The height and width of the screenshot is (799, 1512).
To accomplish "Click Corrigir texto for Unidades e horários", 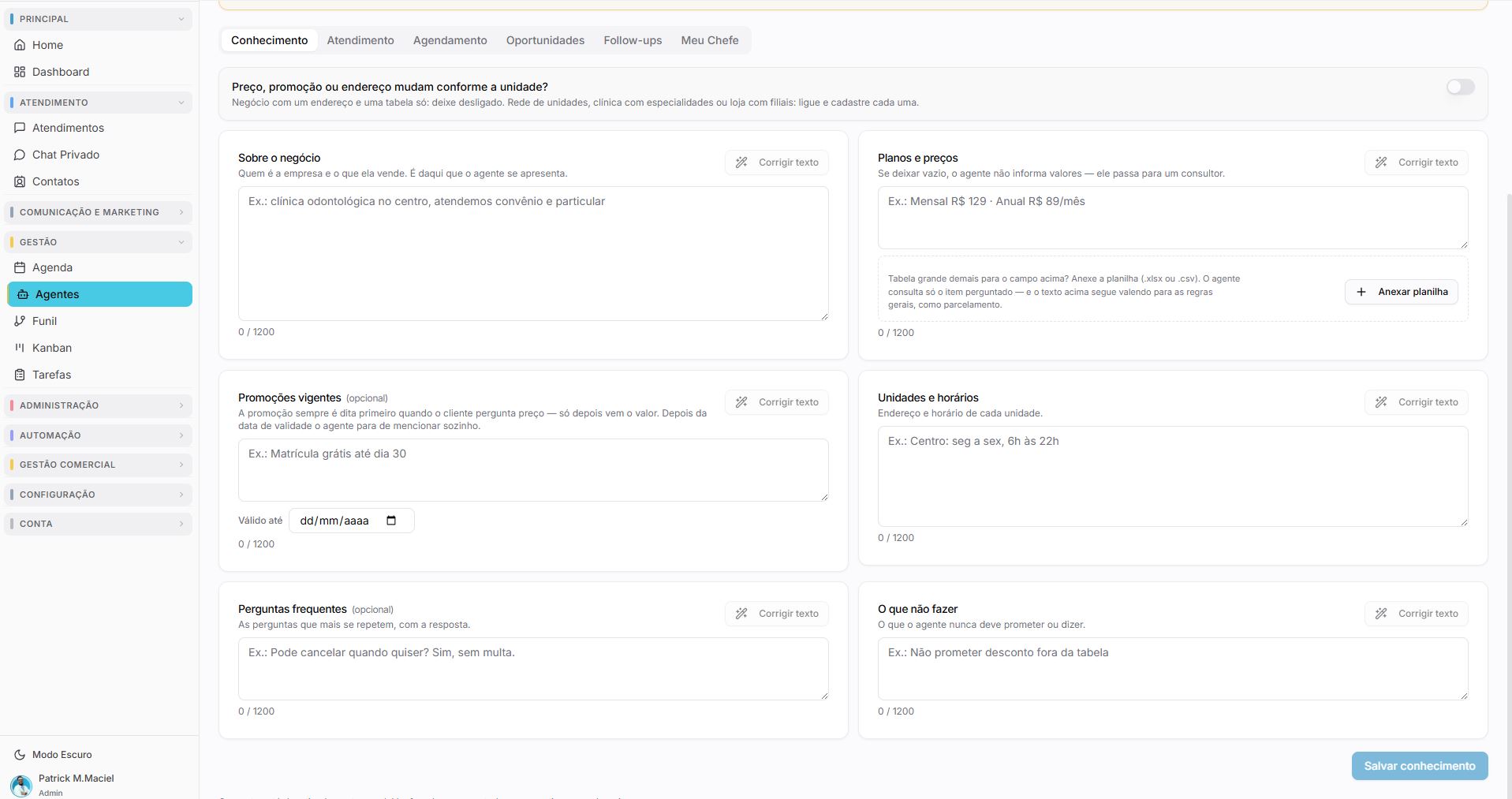I will coord(1417,402).
